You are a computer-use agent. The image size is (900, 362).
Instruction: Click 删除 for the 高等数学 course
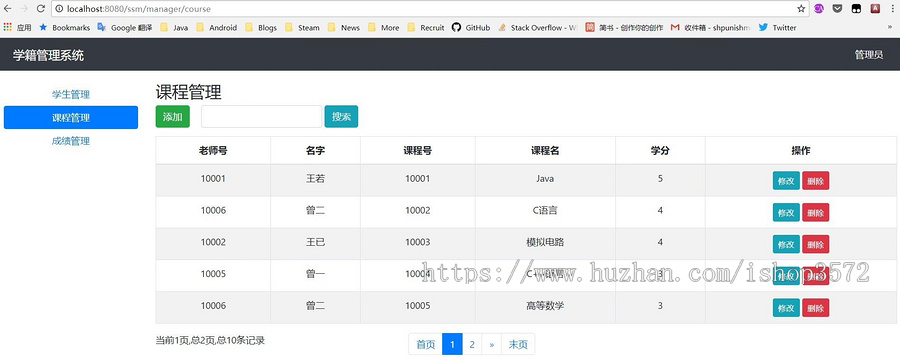(x=816, y=308)
